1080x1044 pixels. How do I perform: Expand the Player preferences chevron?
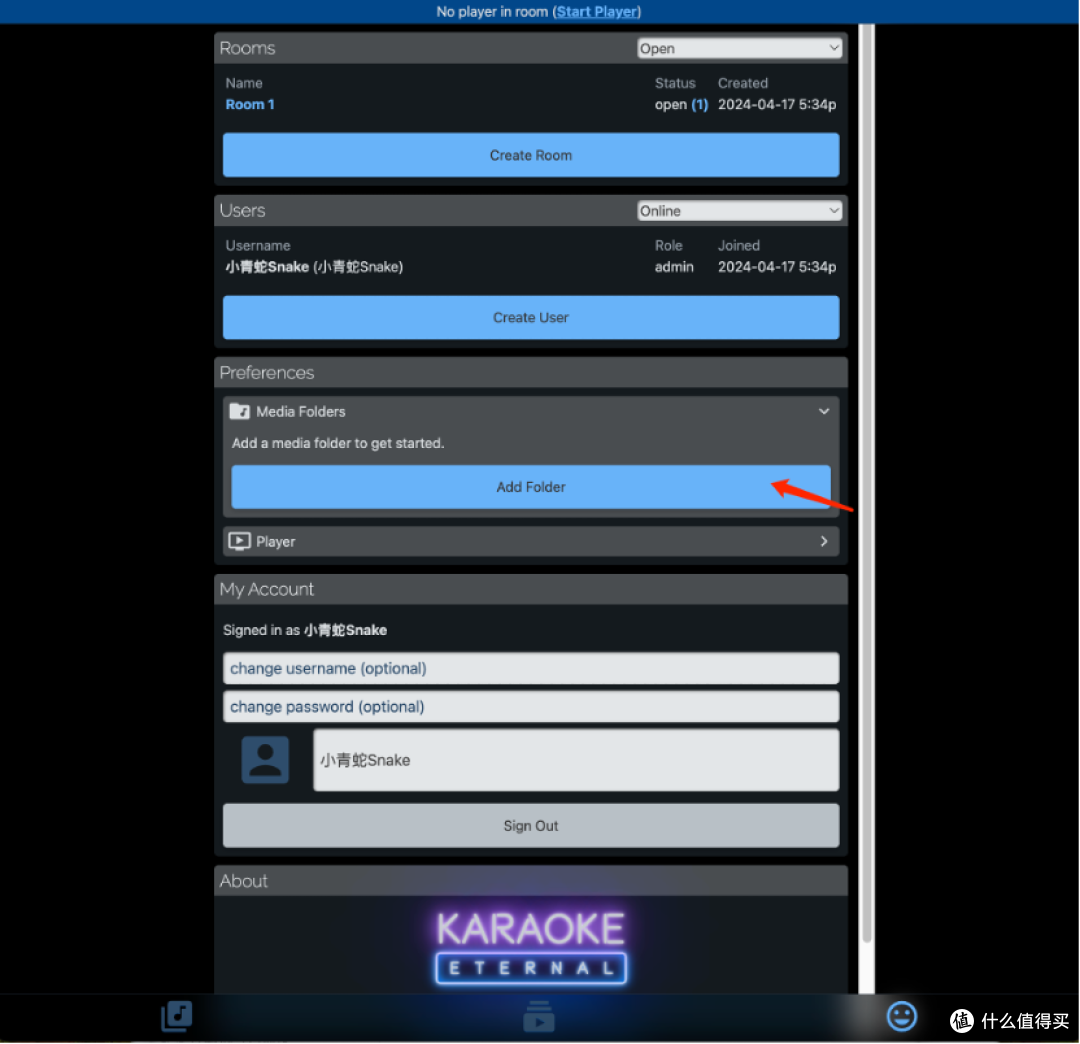[x=824, y=541]
